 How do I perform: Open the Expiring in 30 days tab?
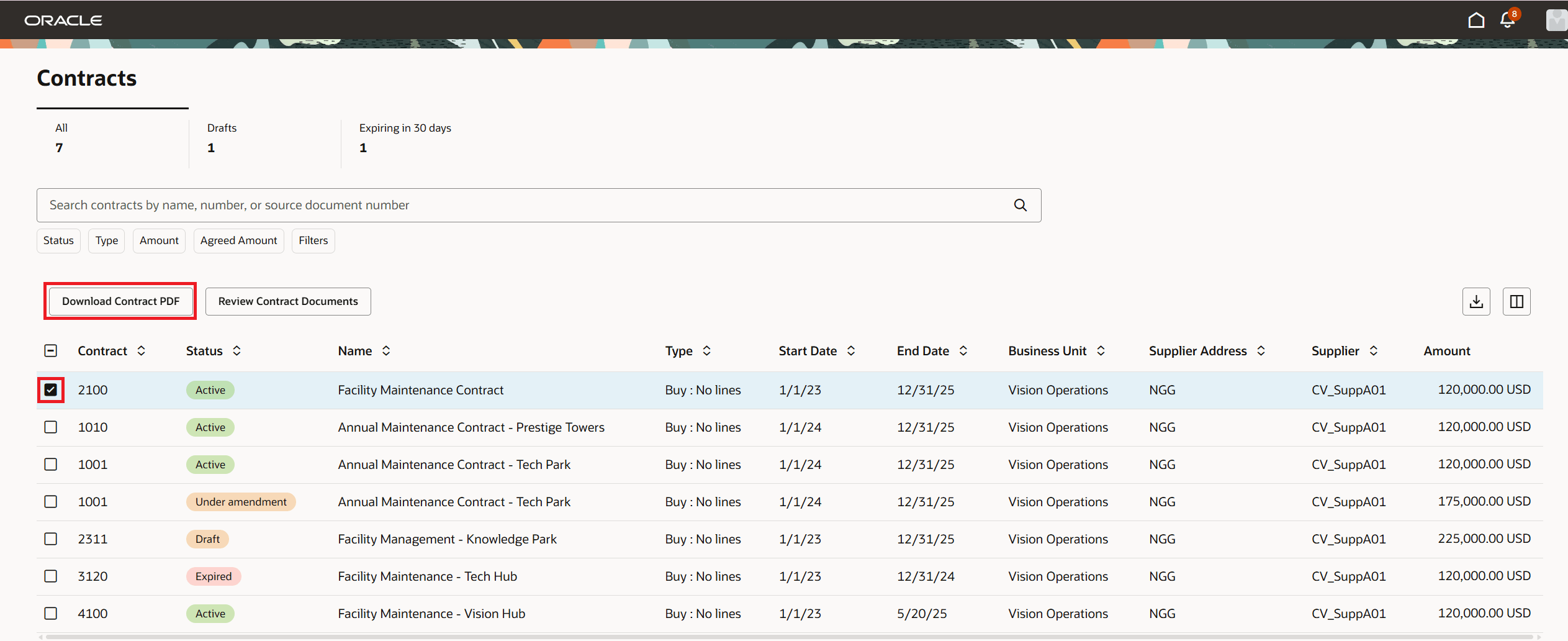pyautogui.click(x=405, y=138)
